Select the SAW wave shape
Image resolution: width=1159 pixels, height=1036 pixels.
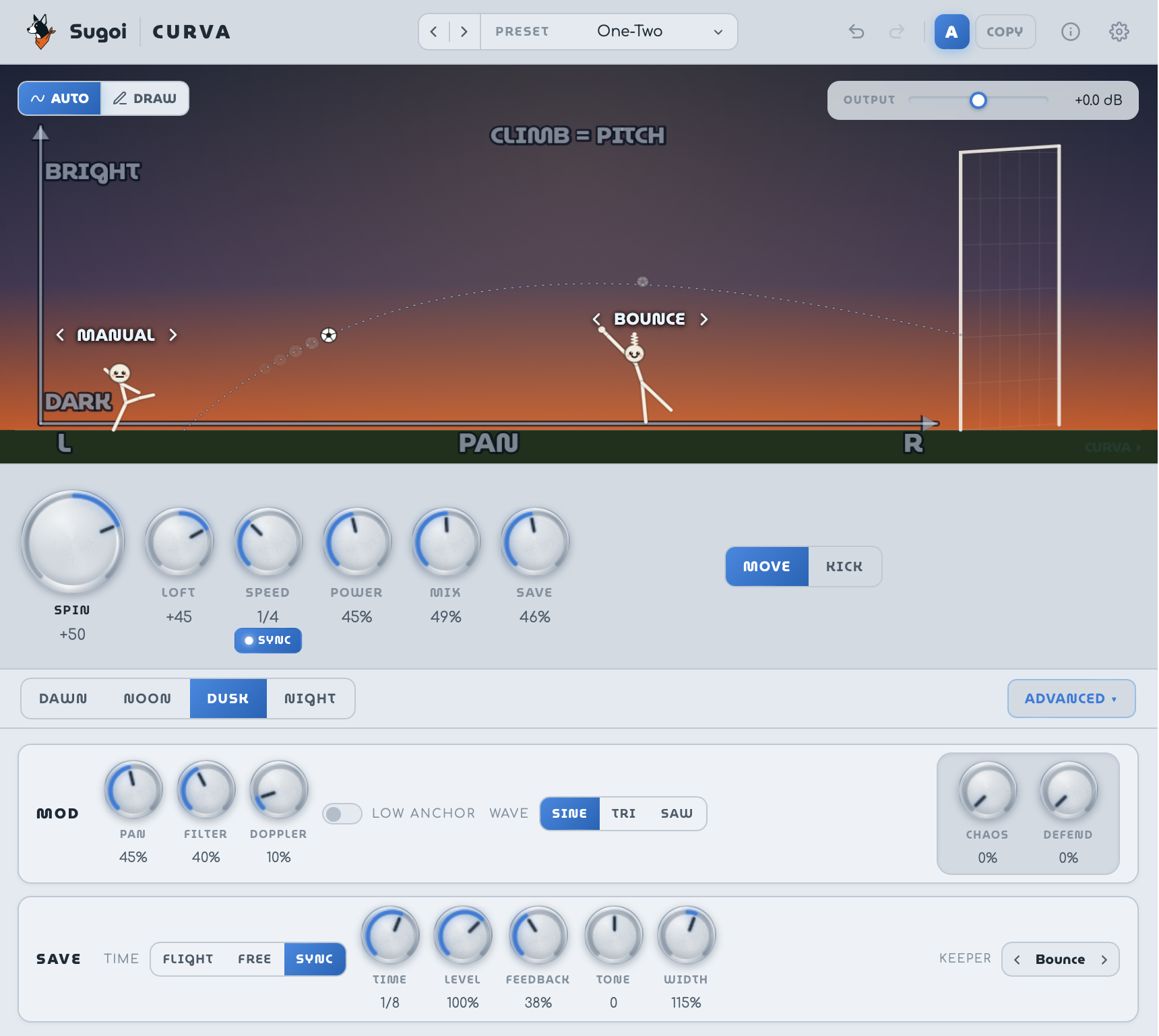click(x=677, y=814)
